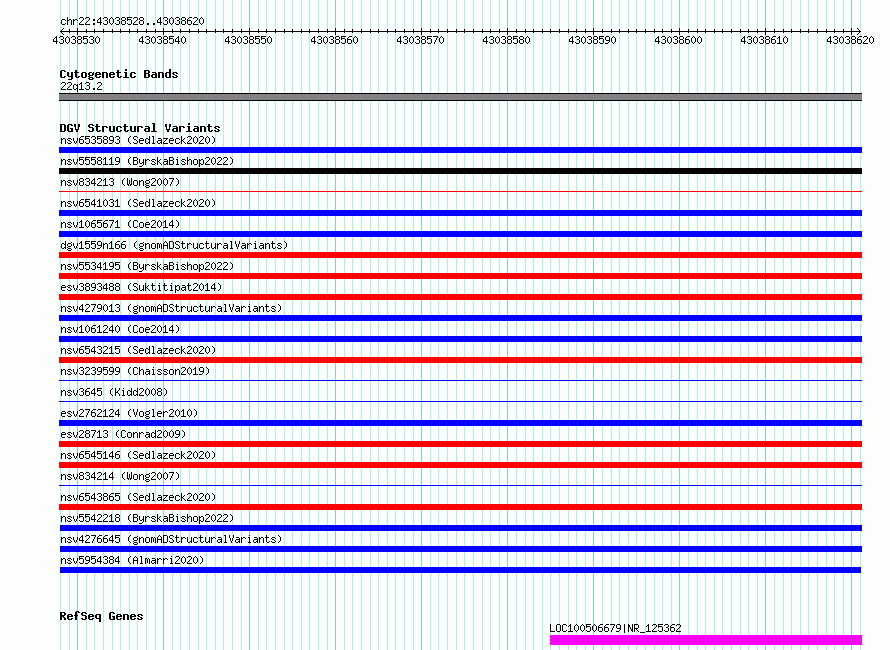Click the nsv3239599 (Chaisson2019) label
Screen dimensions: 890x650
click(135, 371)
